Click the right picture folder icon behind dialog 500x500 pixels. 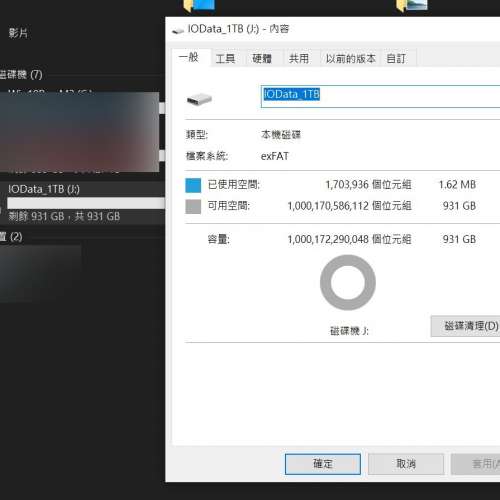[x=412, y=5]
